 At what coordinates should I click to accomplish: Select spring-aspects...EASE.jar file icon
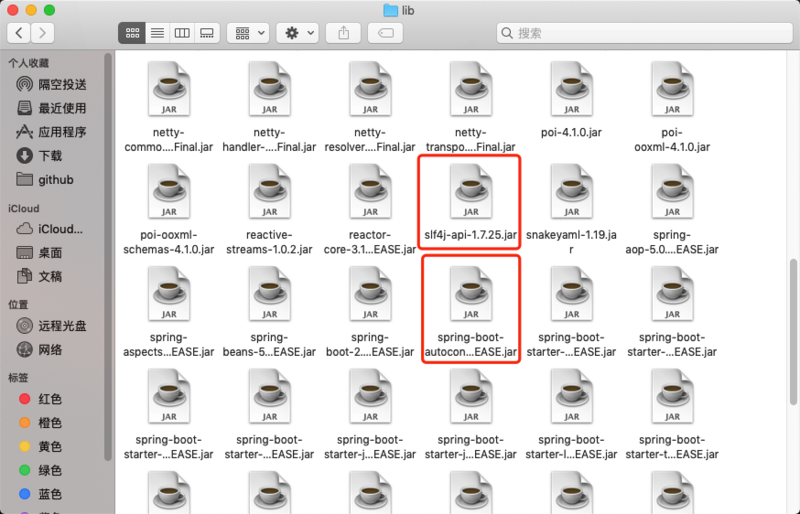coord(169,295)
